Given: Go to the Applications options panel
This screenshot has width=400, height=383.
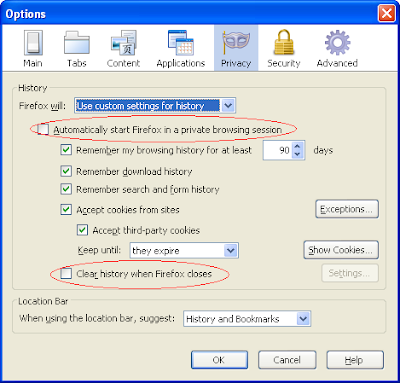Looking at the screenshot, I should pyautogui.click(x=181, y=49).
